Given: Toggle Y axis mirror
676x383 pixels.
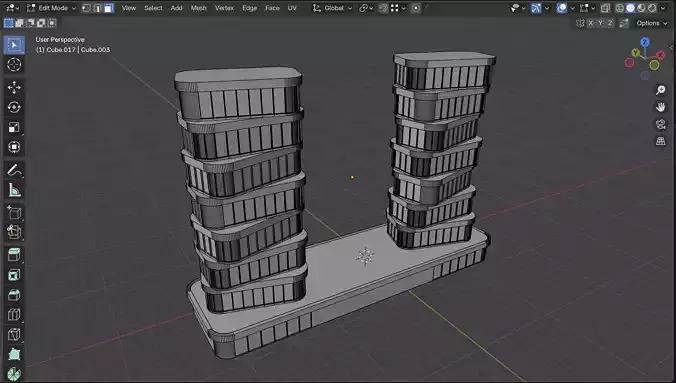Looking at the screenshot, I should pyautogui.click(x=601, y=23).
